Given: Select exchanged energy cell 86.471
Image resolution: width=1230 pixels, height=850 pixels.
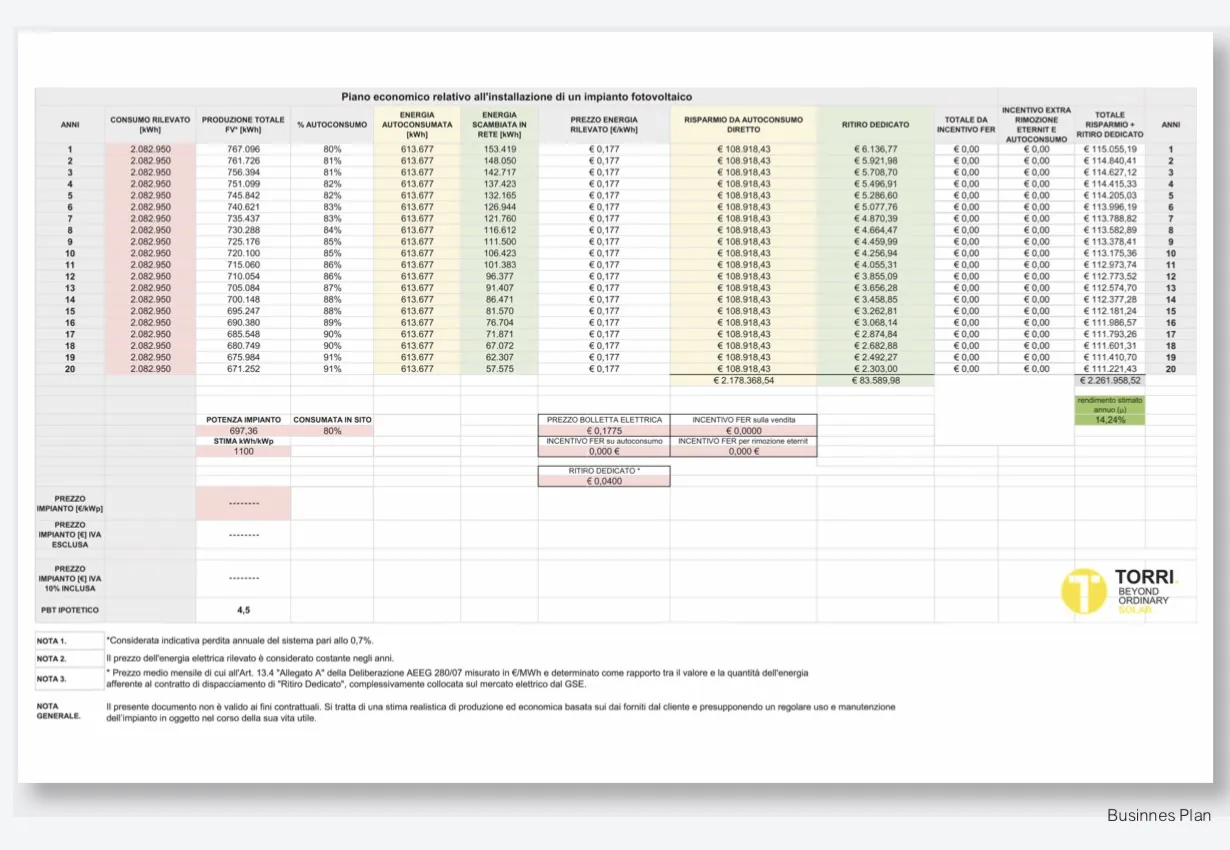Looking at the screenshot, I should click(x=499, y=299).
